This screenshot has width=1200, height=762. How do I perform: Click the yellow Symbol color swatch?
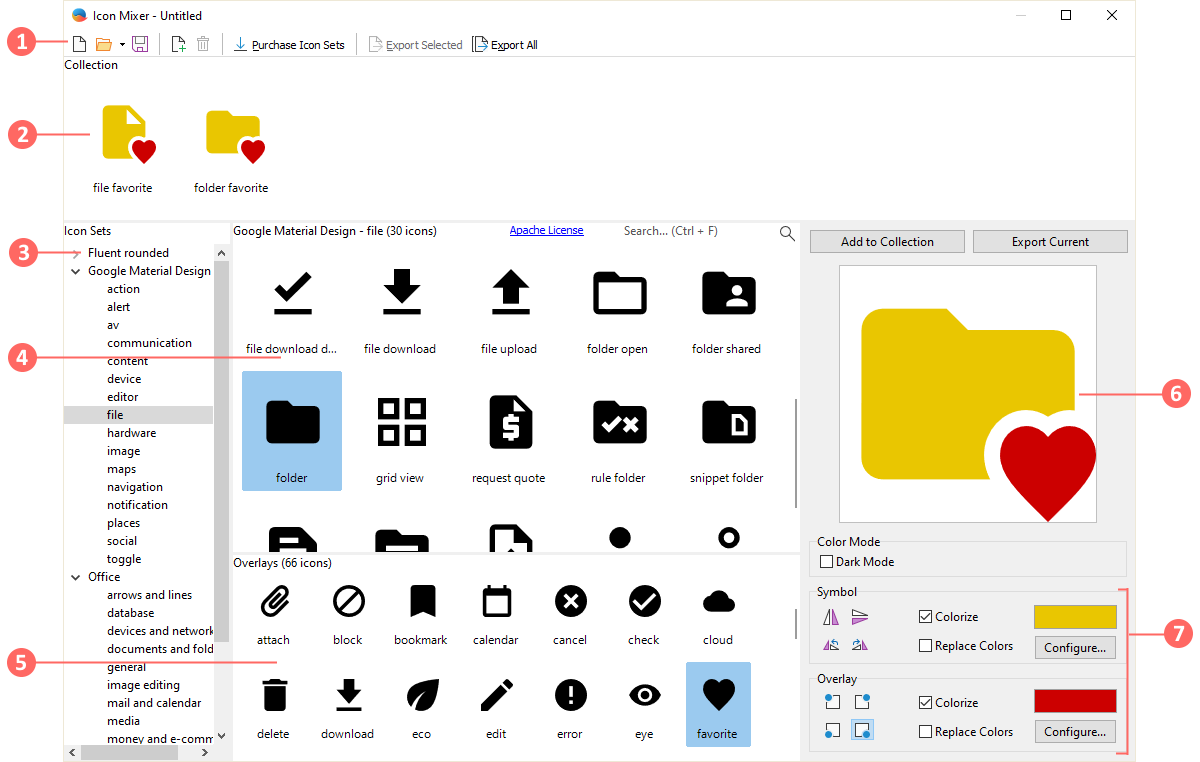pyautogui.click(x=1075, y=617)
